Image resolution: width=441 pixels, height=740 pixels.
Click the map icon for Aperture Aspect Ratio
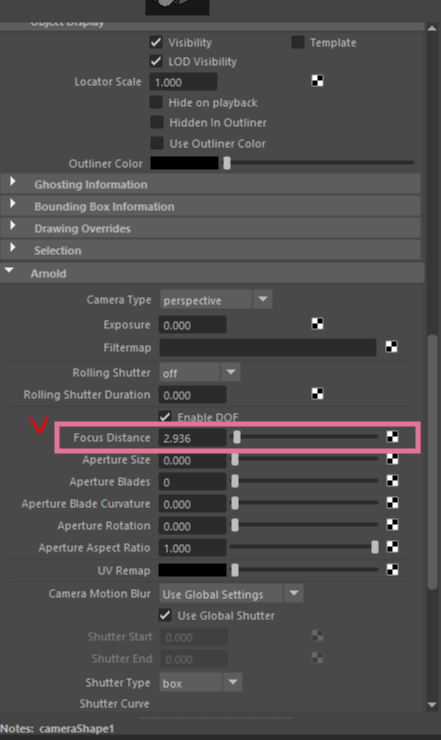pyautogui.click(x=392, y=547)
